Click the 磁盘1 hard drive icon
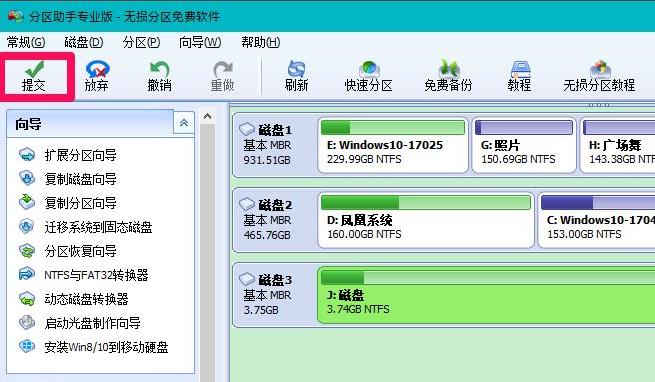This screenshot has height=382, width=655. coord(247,129)
